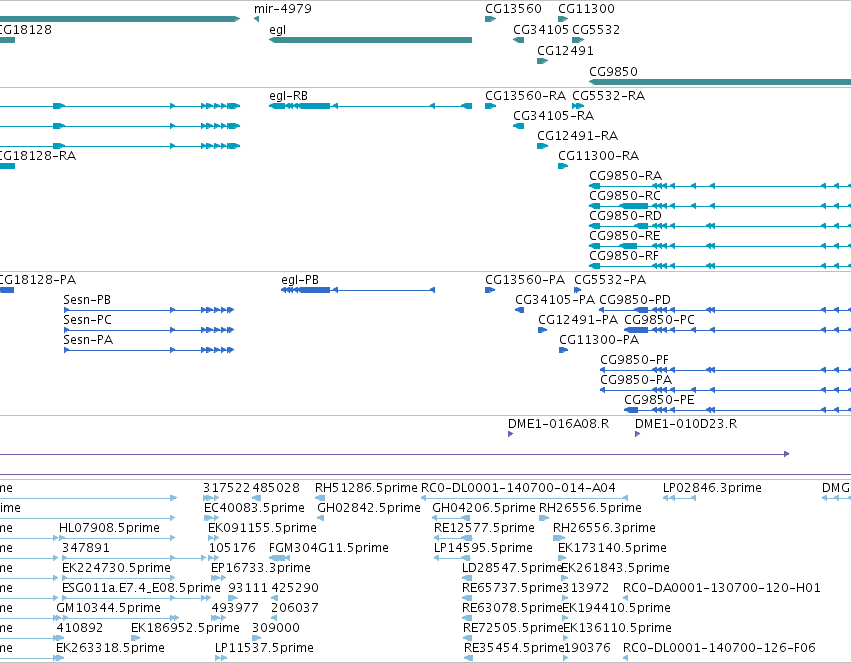Select the CG12491 gene label
The image size is (851, 663).
[x=566, y=50]
